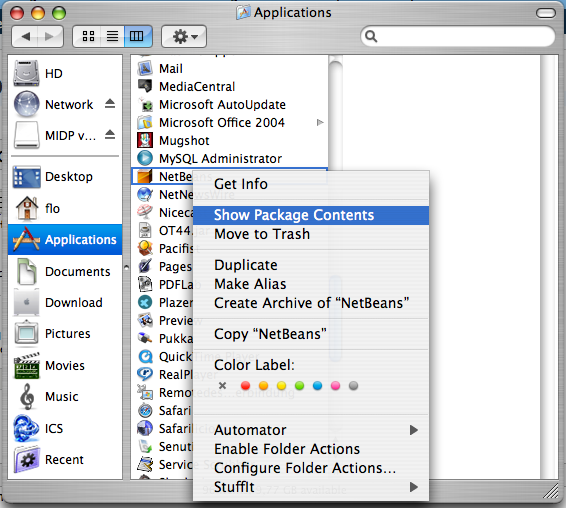Apply the yellow color label
This screenshot has height=508, width=566.
[x=282, y=386]
